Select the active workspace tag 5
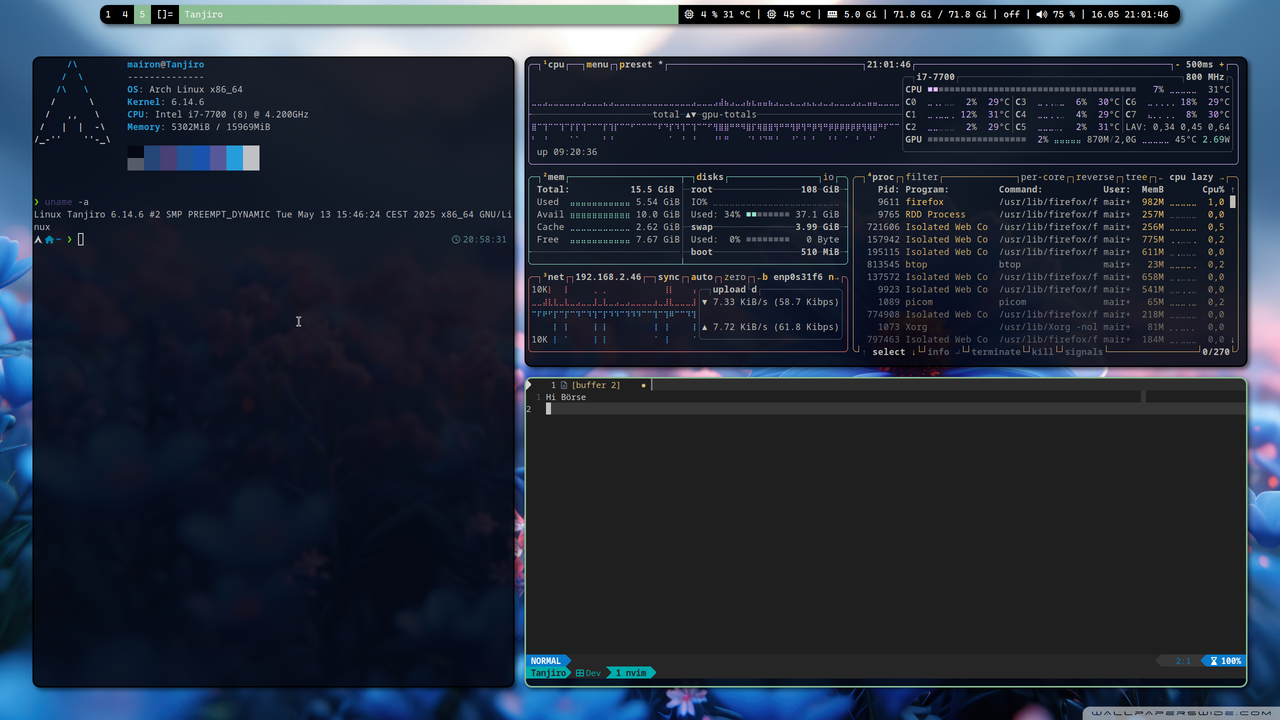Image resolution: width=1280 pixels, height=720 pixels. (142, 15)
